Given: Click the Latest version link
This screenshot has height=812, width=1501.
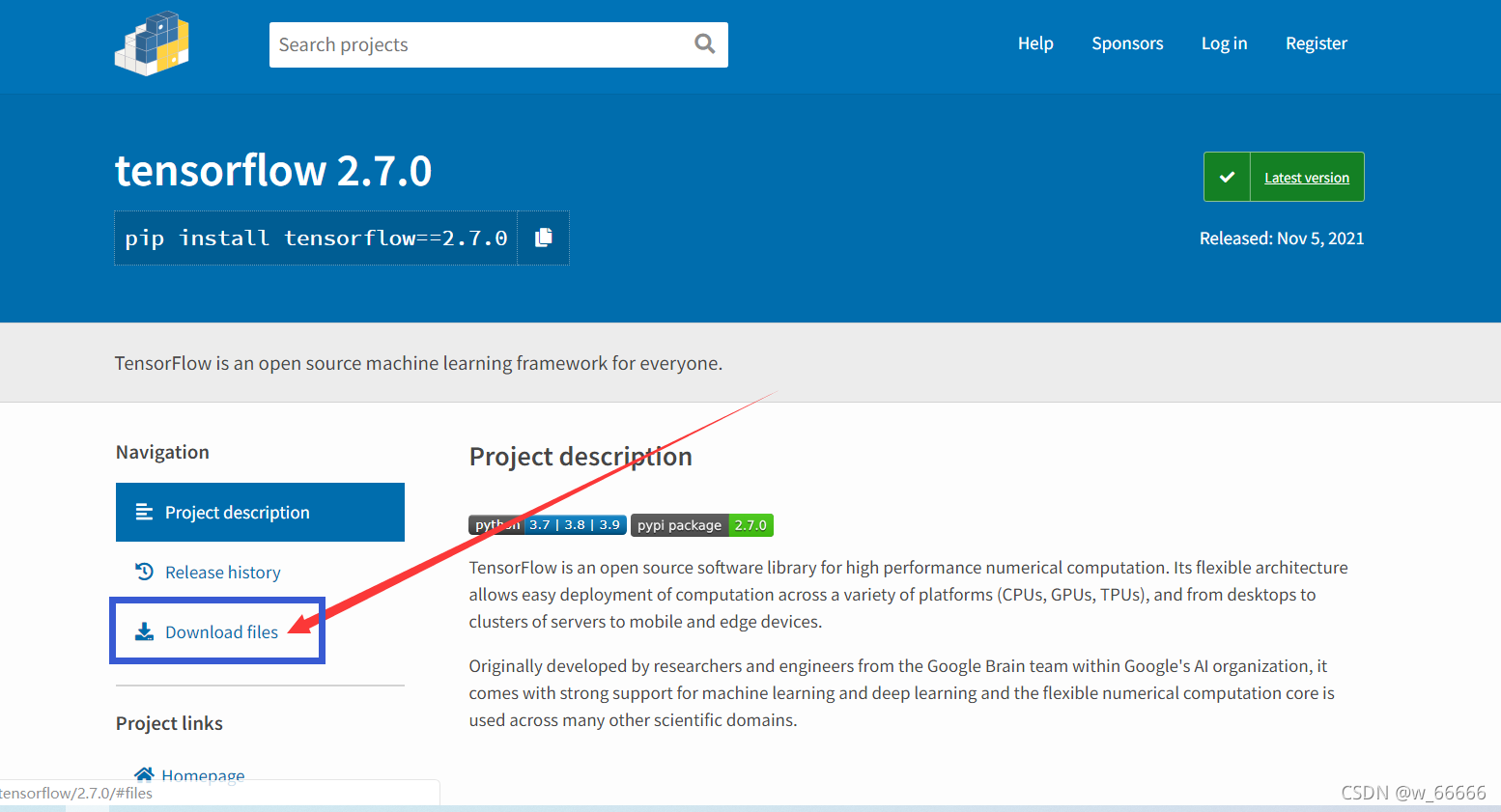Looking at the screenshot, I should (1306, 178).
